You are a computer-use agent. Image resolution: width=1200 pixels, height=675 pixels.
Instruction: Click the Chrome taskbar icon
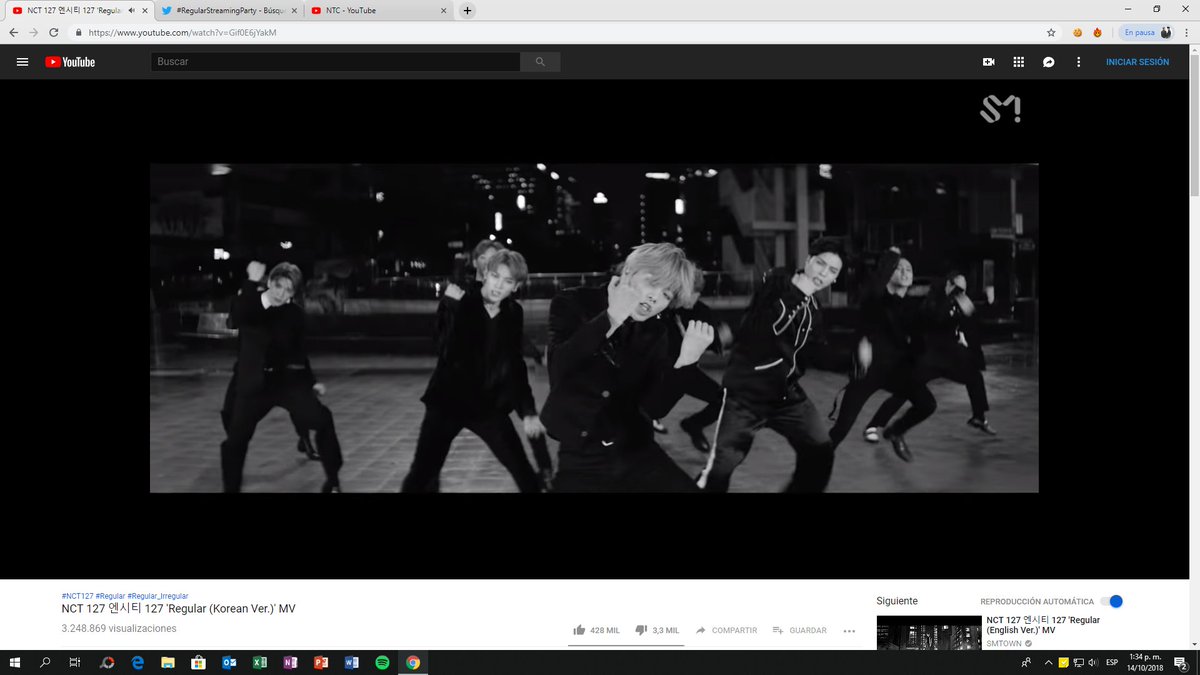(x=413, y=662)
